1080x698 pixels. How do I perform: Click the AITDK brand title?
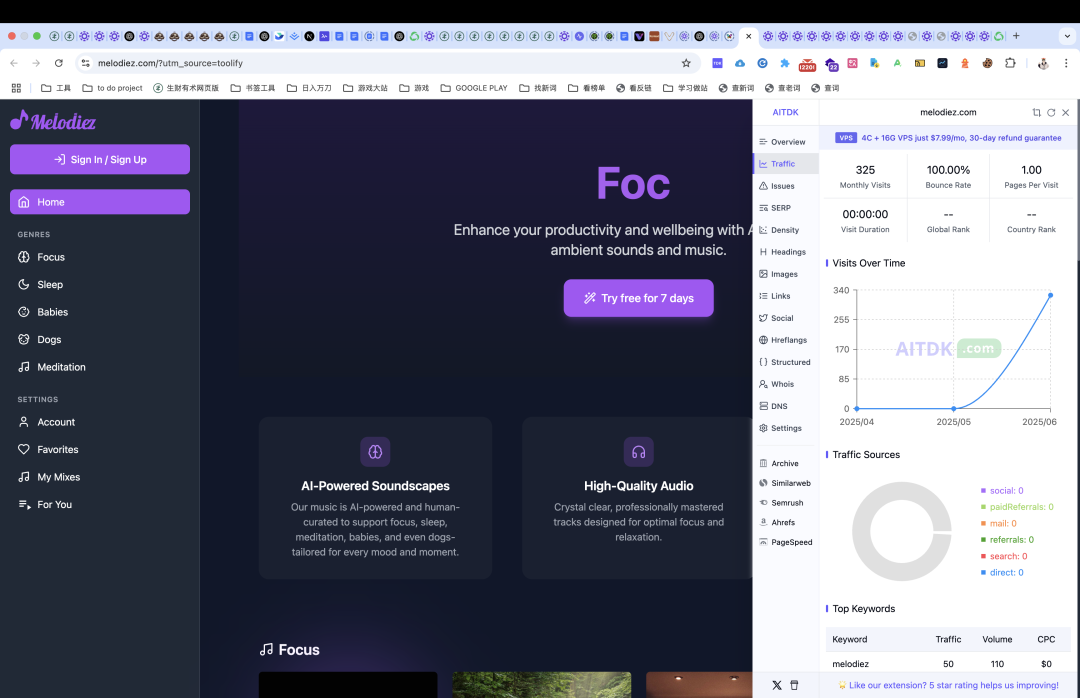[785, 112]
